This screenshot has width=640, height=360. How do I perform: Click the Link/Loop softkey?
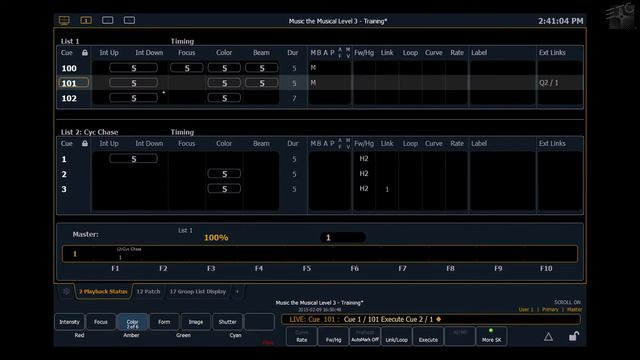(397, 336)
